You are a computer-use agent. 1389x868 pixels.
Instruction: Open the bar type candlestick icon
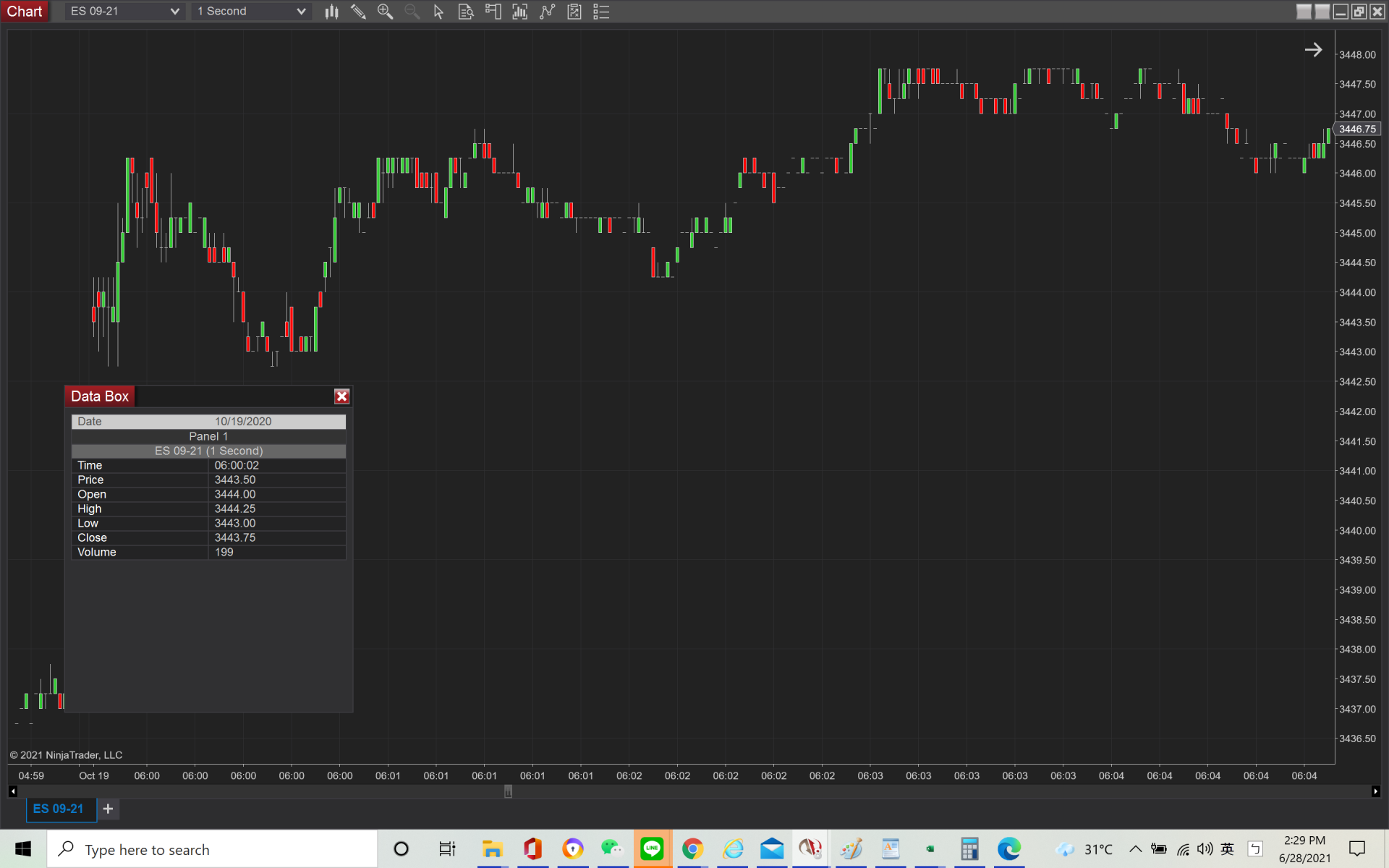point(331,12)
